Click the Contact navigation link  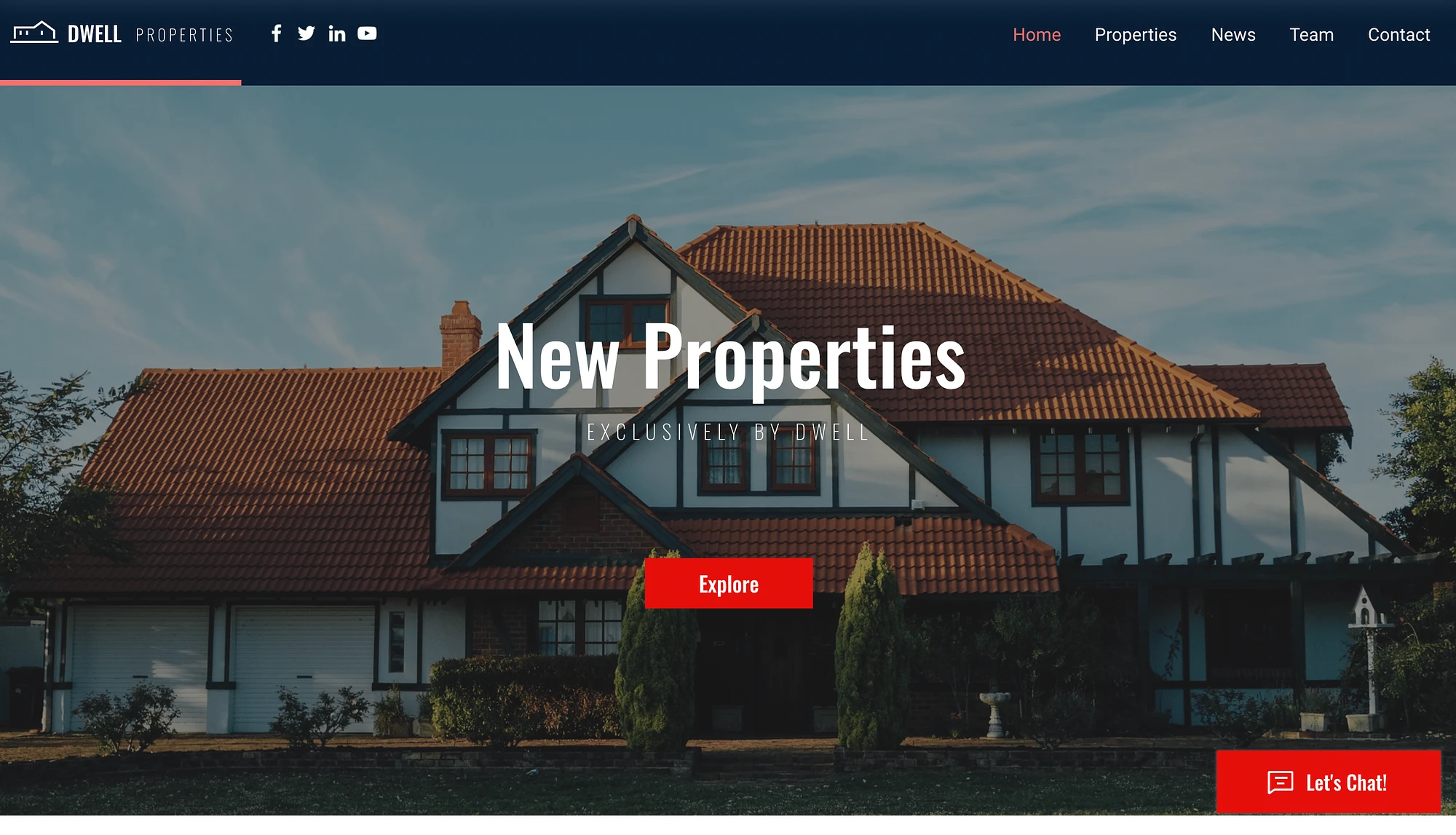(x=1399, y=34)
